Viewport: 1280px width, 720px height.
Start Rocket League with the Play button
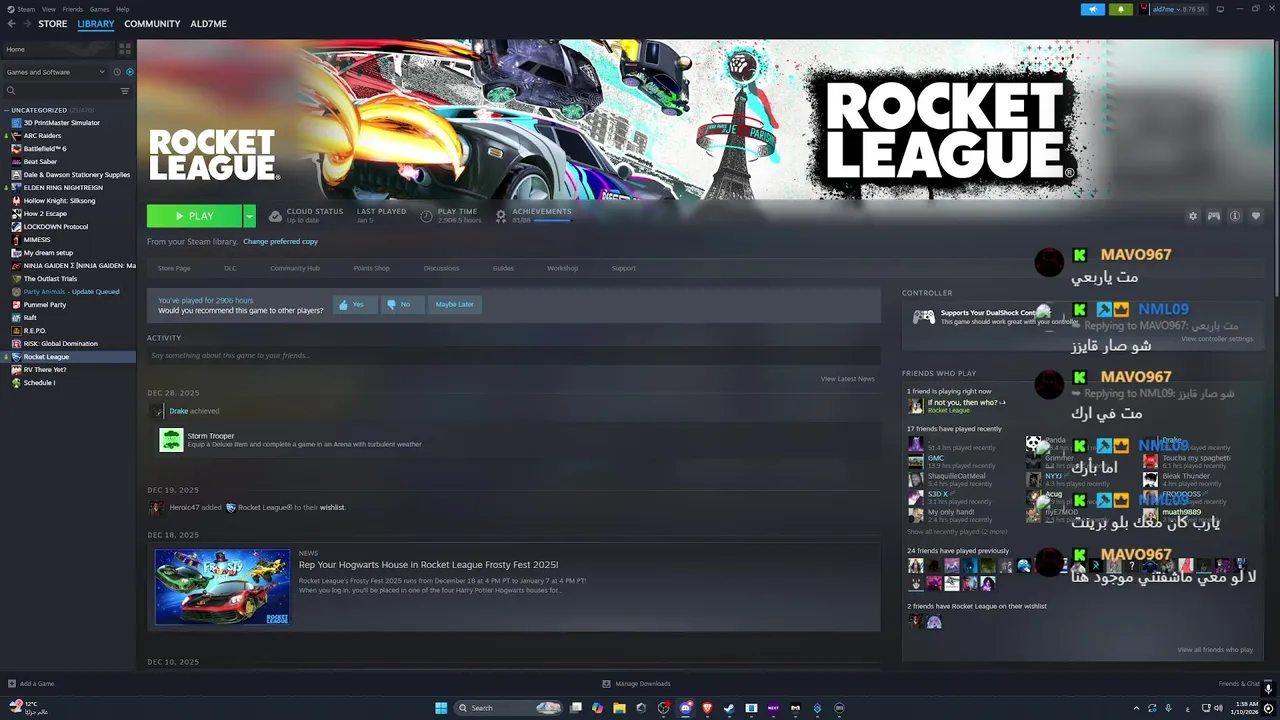[194, 216]
